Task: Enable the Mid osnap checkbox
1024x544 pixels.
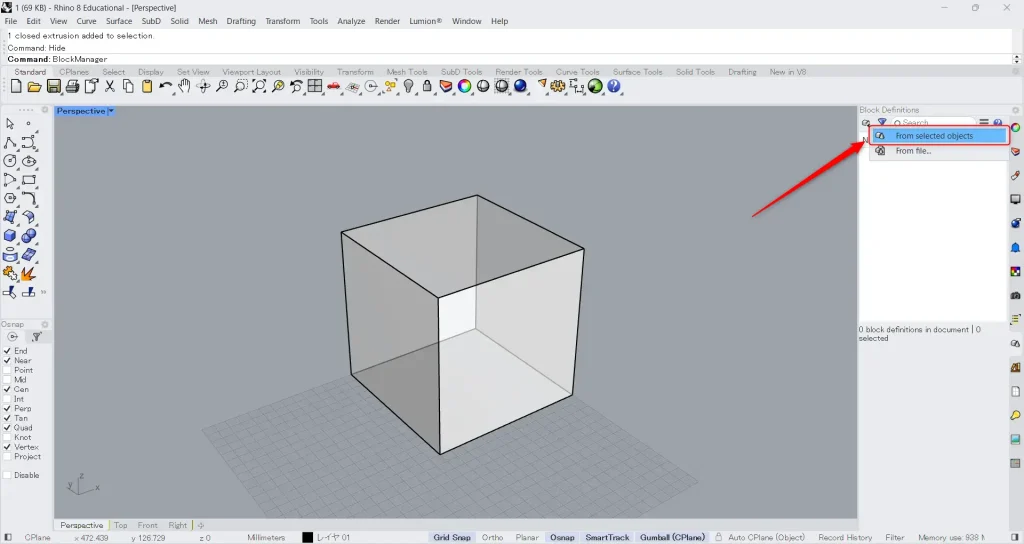Action: point(8,380)
